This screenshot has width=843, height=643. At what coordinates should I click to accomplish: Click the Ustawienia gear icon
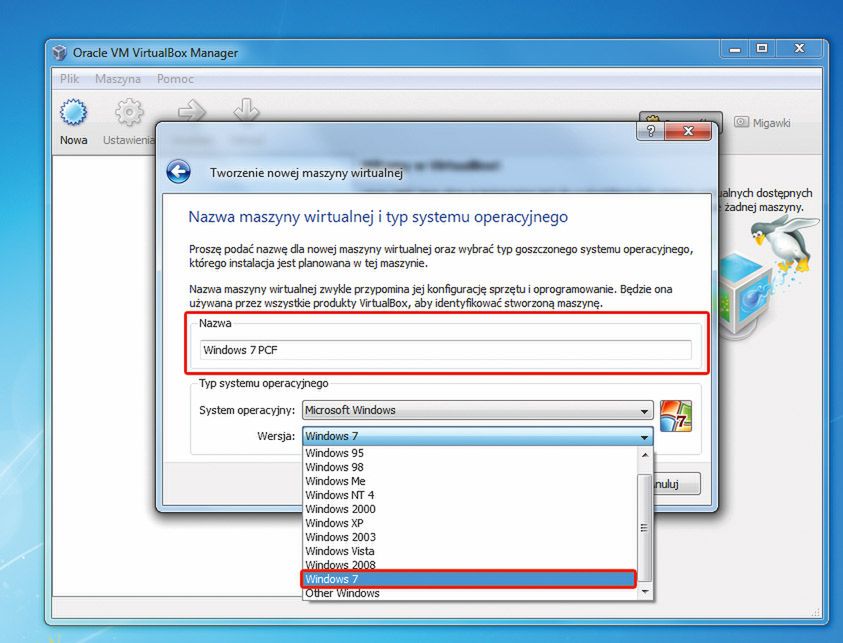click(129, 112)
